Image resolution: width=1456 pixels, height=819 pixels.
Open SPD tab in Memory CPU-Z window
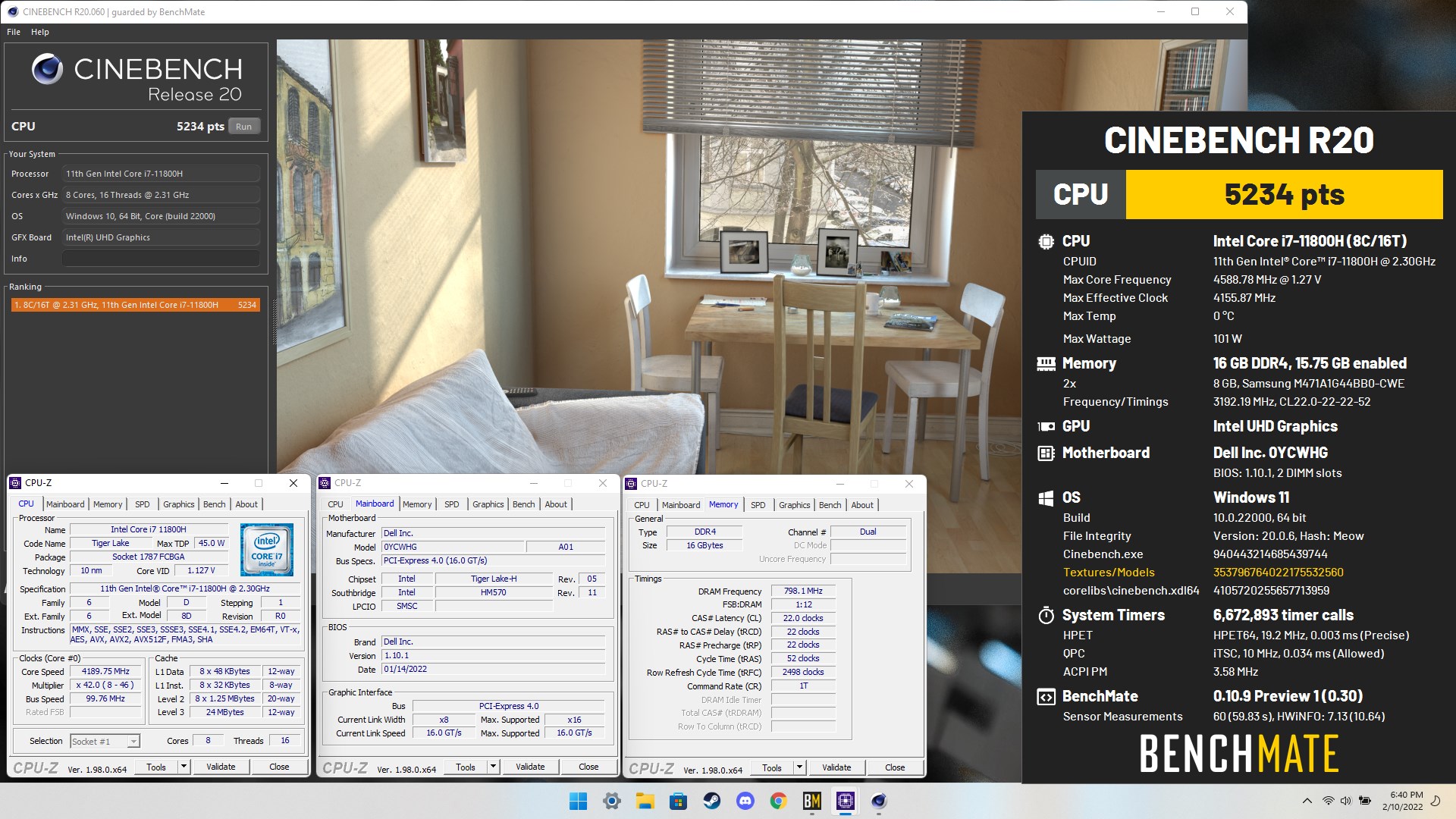point(758,505)
